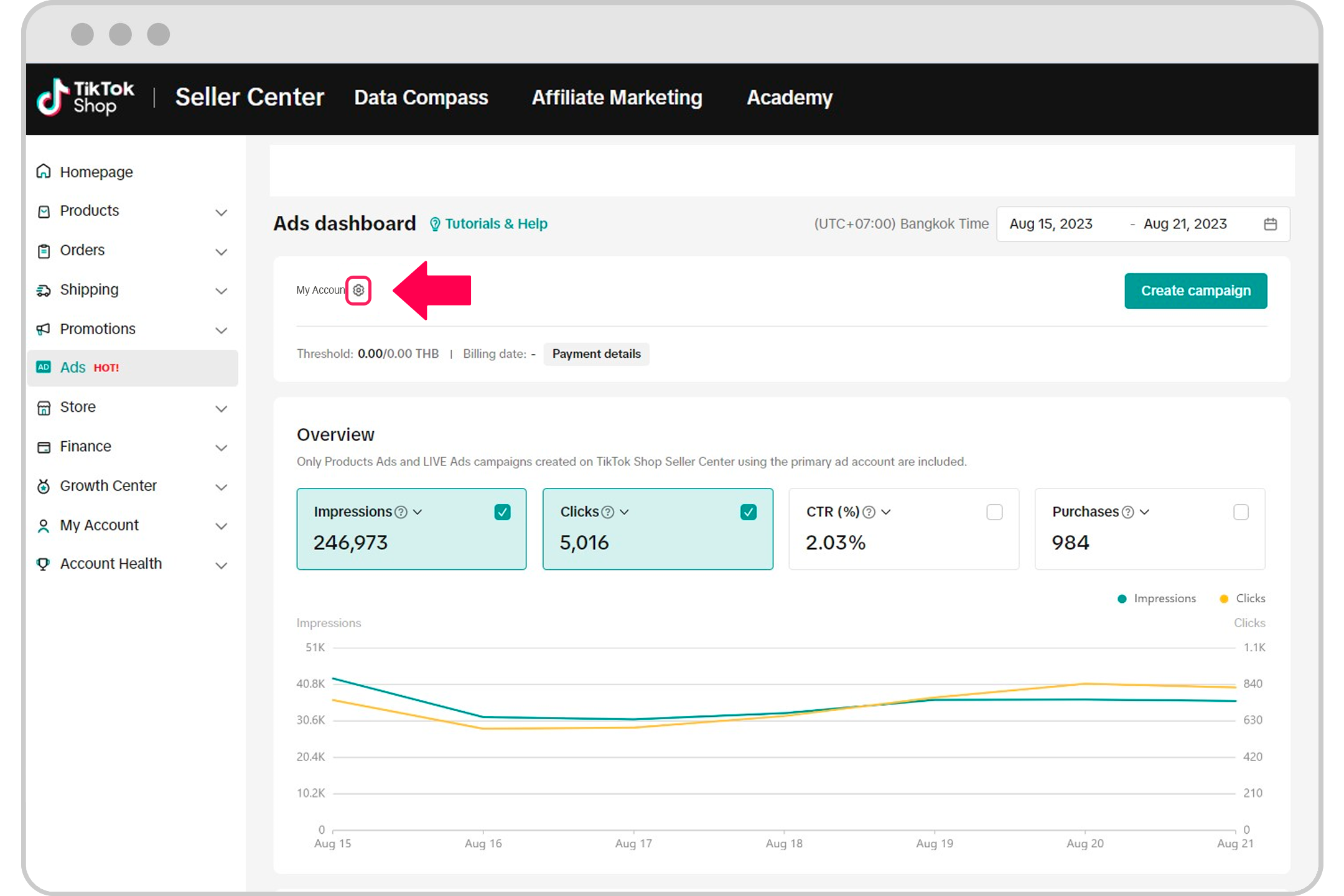Open the Affiliate Marketing tab
The width and height of the screenshot is (1344, 896).
coord(617,98)
